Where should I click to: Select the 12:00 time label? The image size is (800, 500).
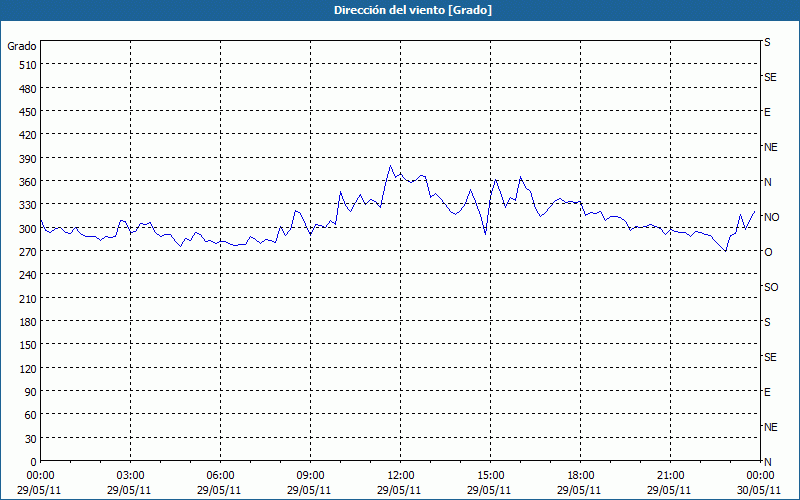[x=401, y=476]
